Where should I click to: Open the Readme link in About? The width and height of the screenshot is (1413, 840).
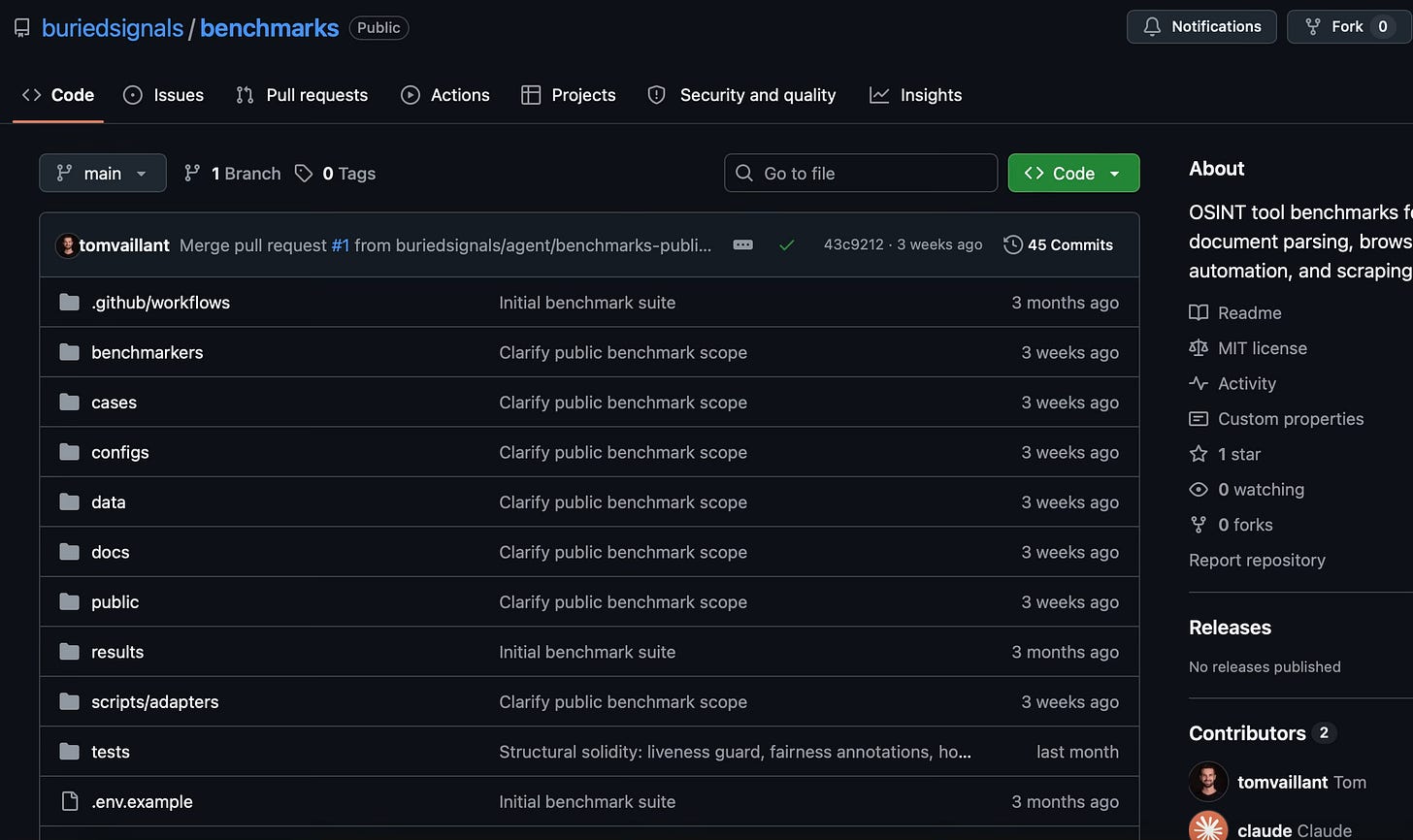coord(1235,312)
